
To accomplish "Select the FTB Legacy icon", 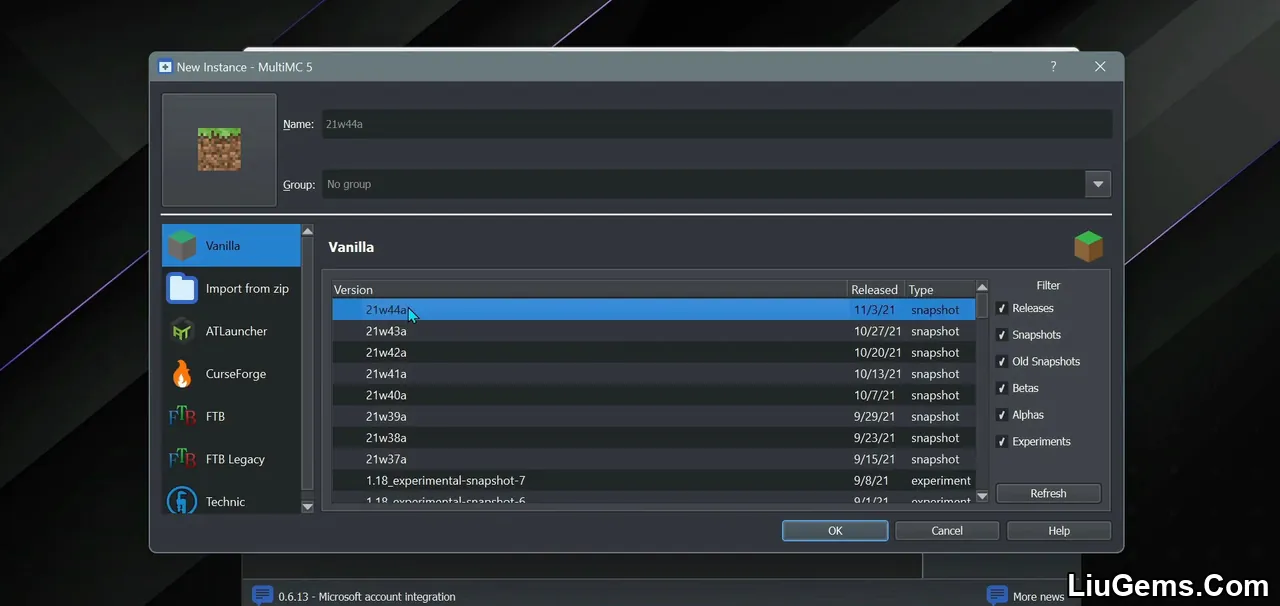I will tap(182, 459).
